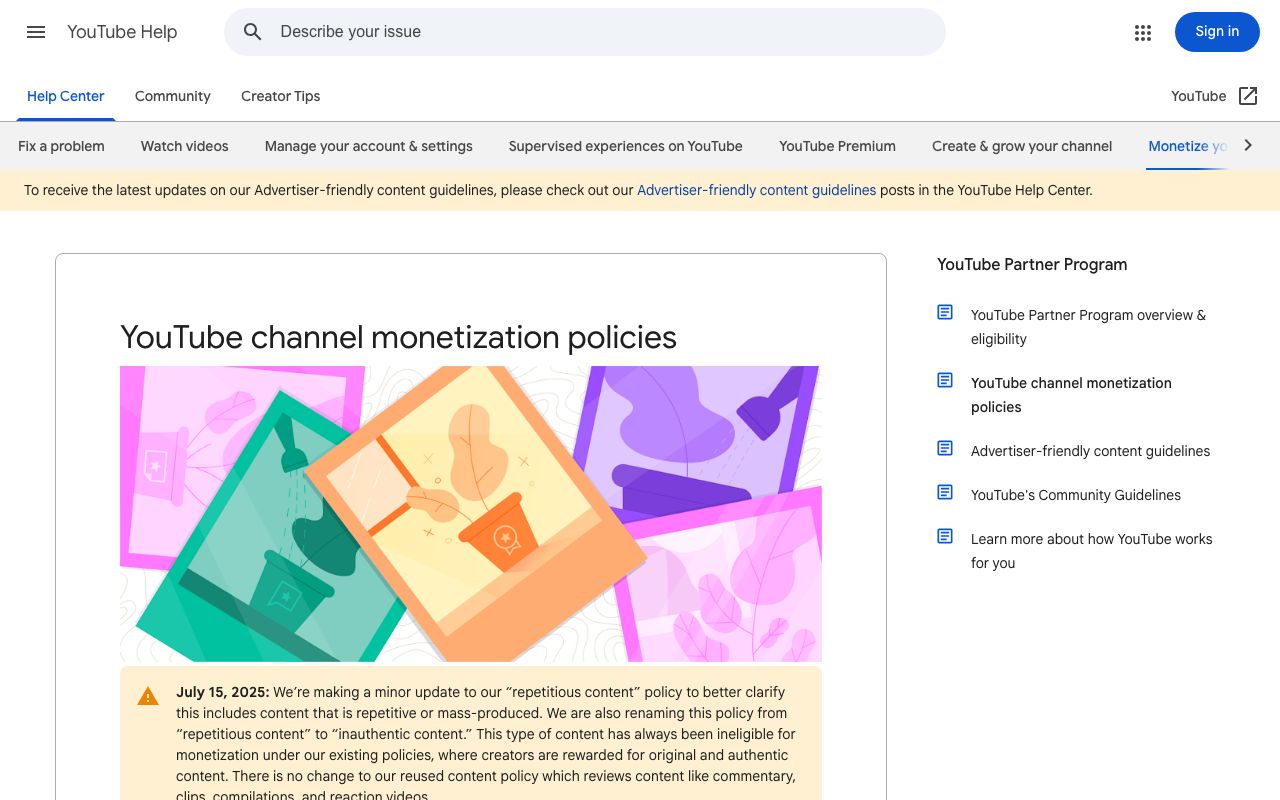
Task: Click the article icon beside YouTube Partner Program overview
Action: (x=945, y=312)
